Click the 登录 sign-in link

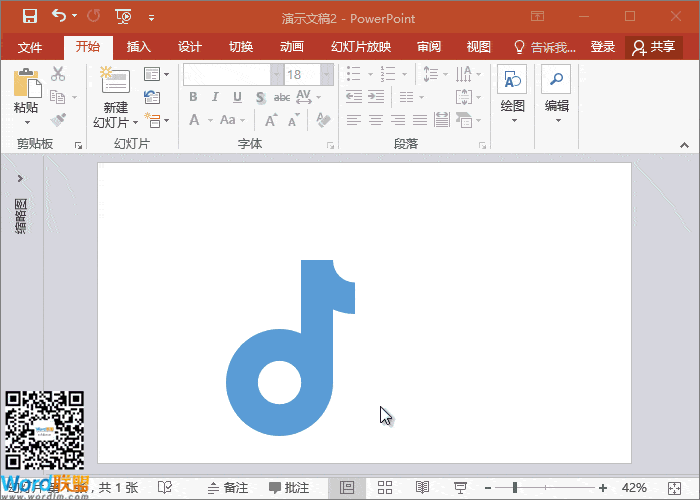603,46
